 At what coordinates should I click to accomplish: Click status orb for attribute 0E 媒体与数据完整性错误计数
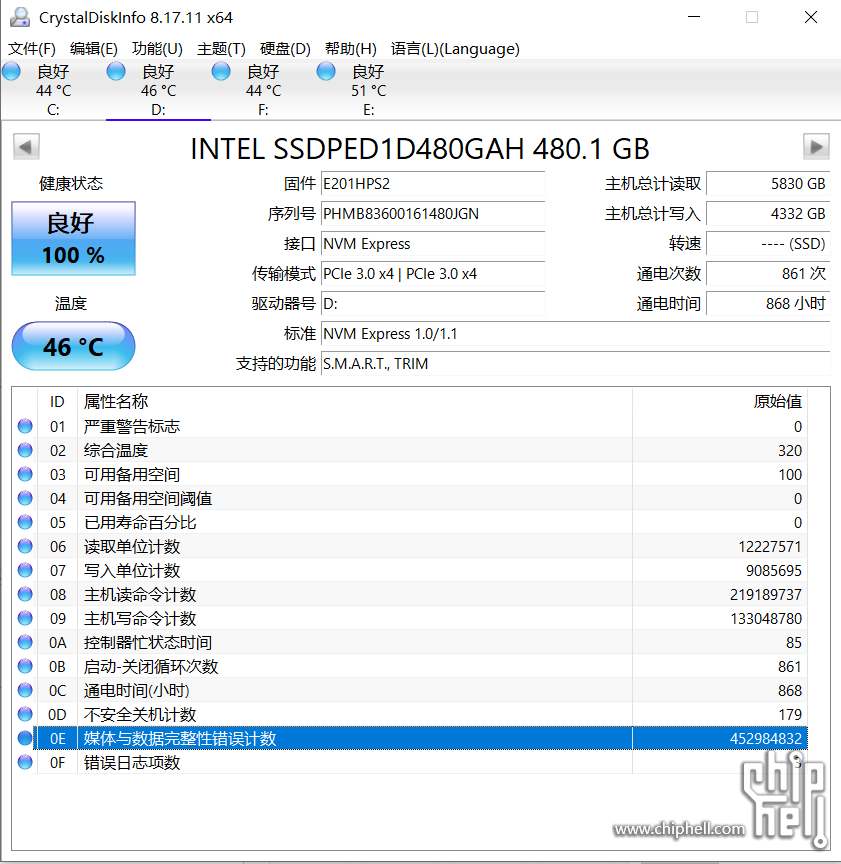click(25, 738)
